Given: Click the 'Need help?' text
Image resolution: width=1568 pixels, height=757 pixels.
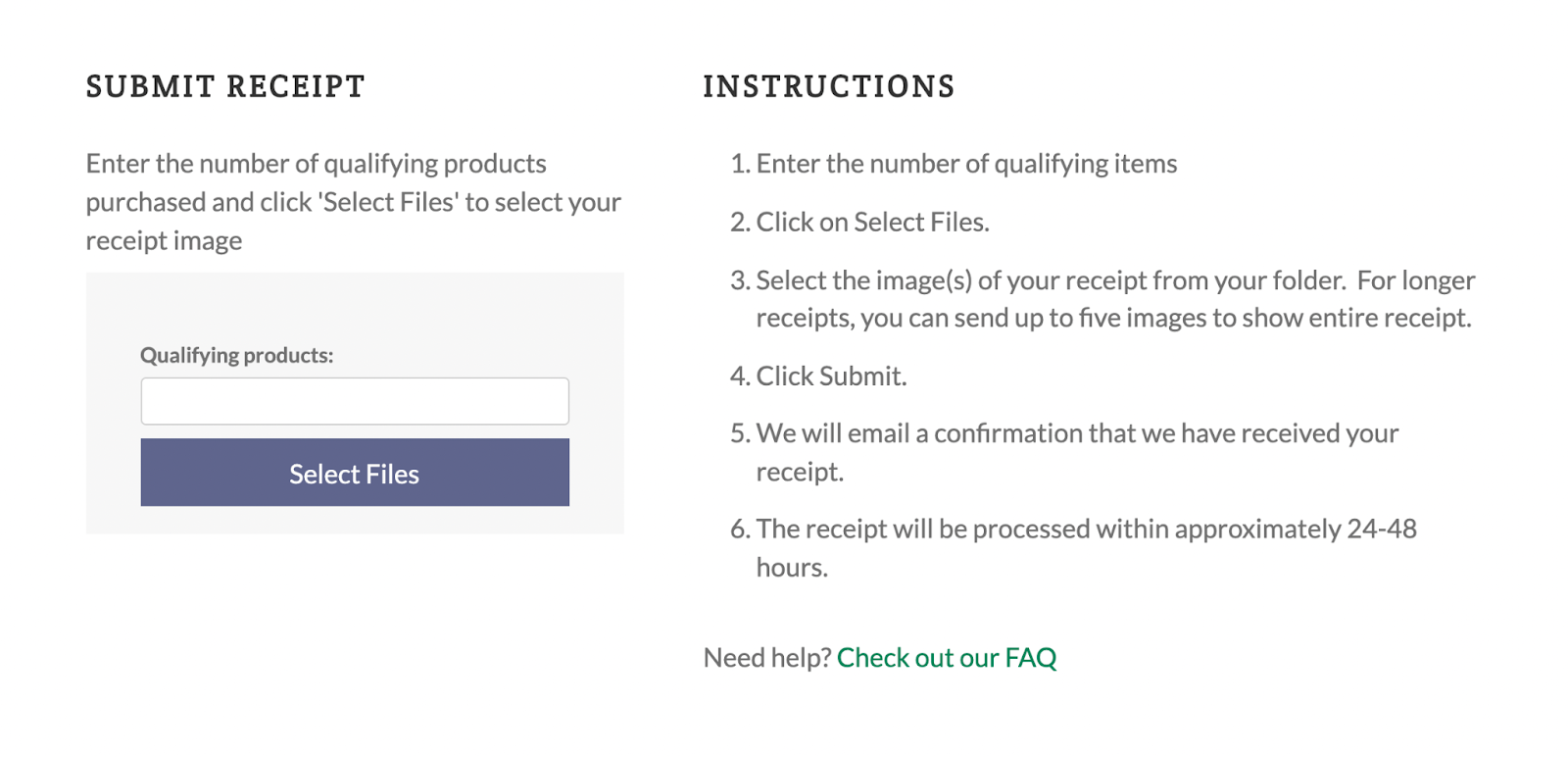Looking at the screenshot, I should click(x=767, y=657).
